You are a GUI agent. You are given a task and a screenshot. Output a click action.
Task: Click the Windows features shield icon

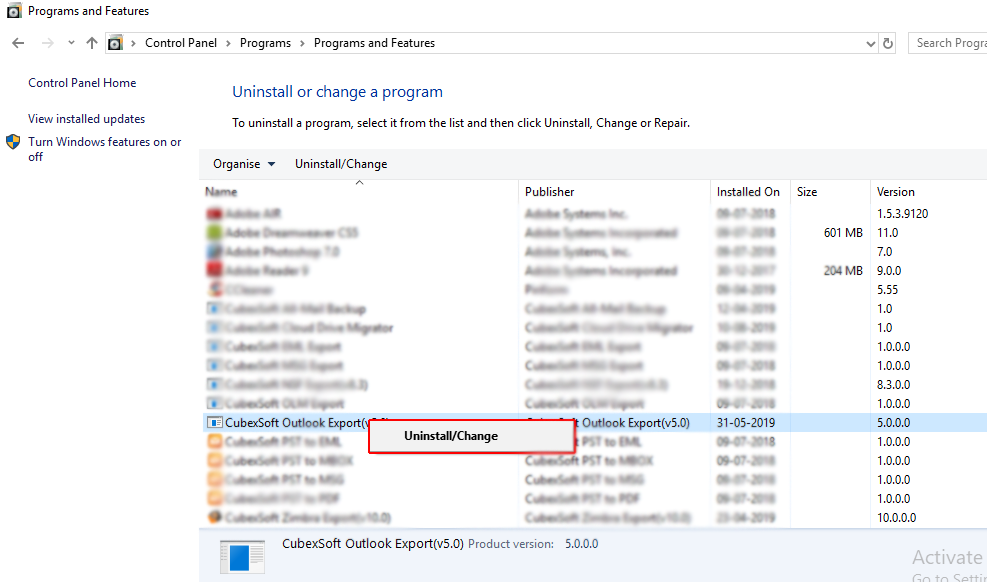coord(13,142)
